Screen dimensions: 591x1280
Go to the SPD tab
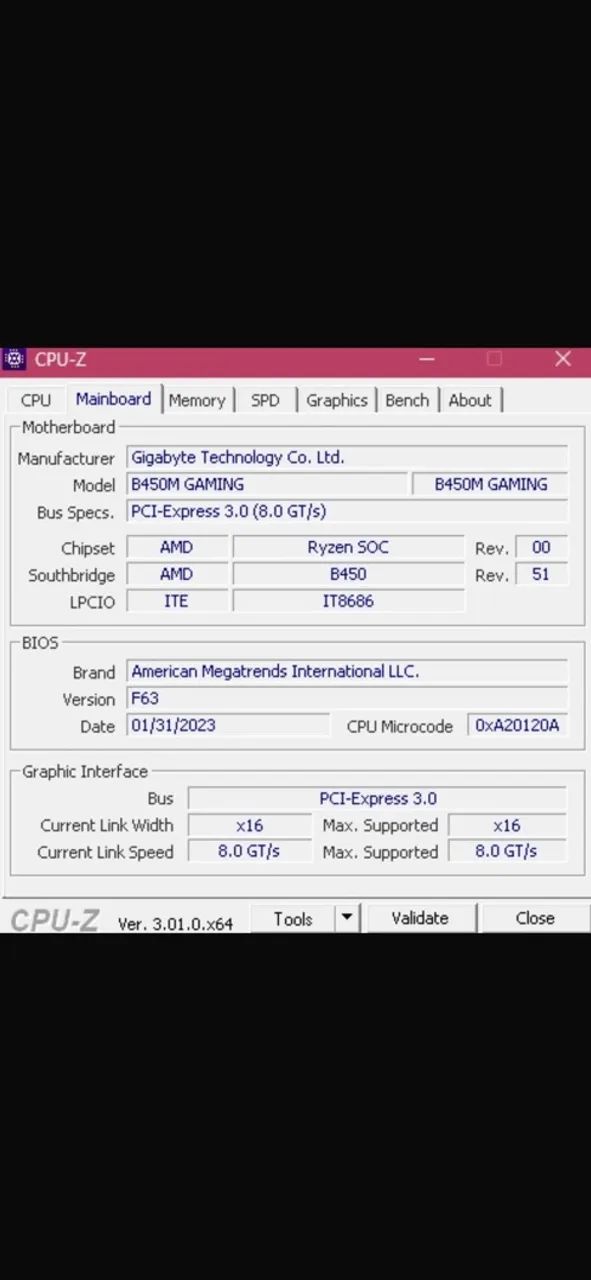point(265,400)
